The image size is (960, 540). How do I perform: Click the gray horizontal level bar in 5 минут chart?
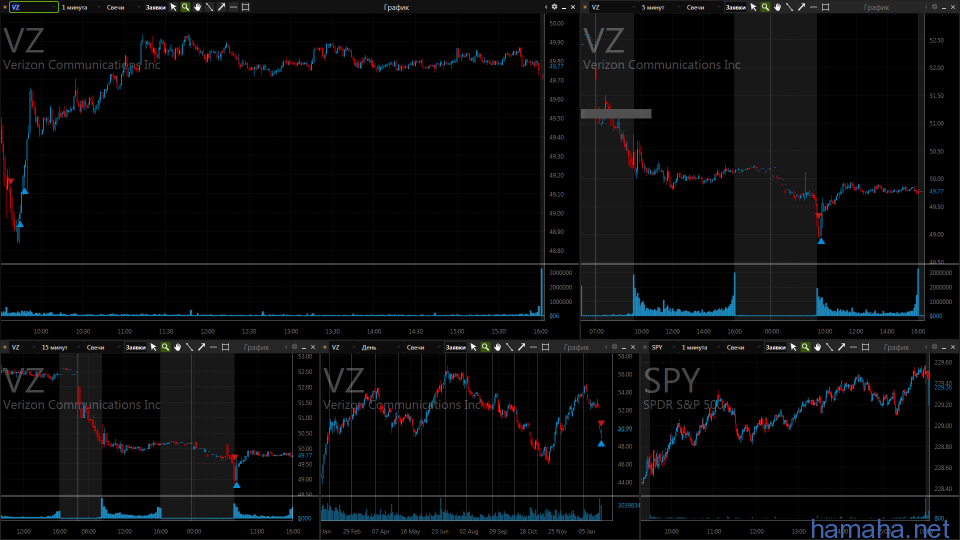coord(616,114)
